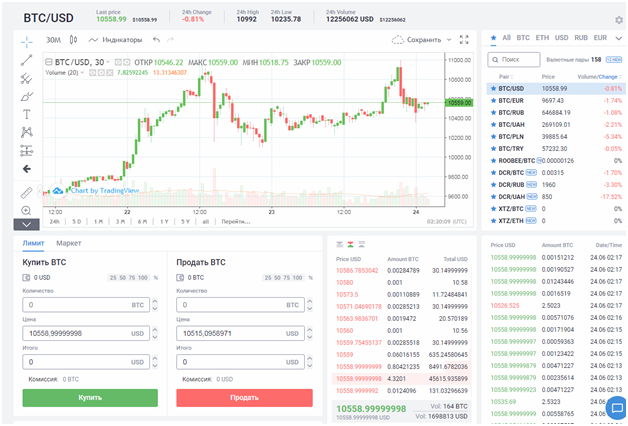The height and width of the screenshot is (426, 628).
Task: Expand more market tabs chevron
Action: click(x=619, y=38)
